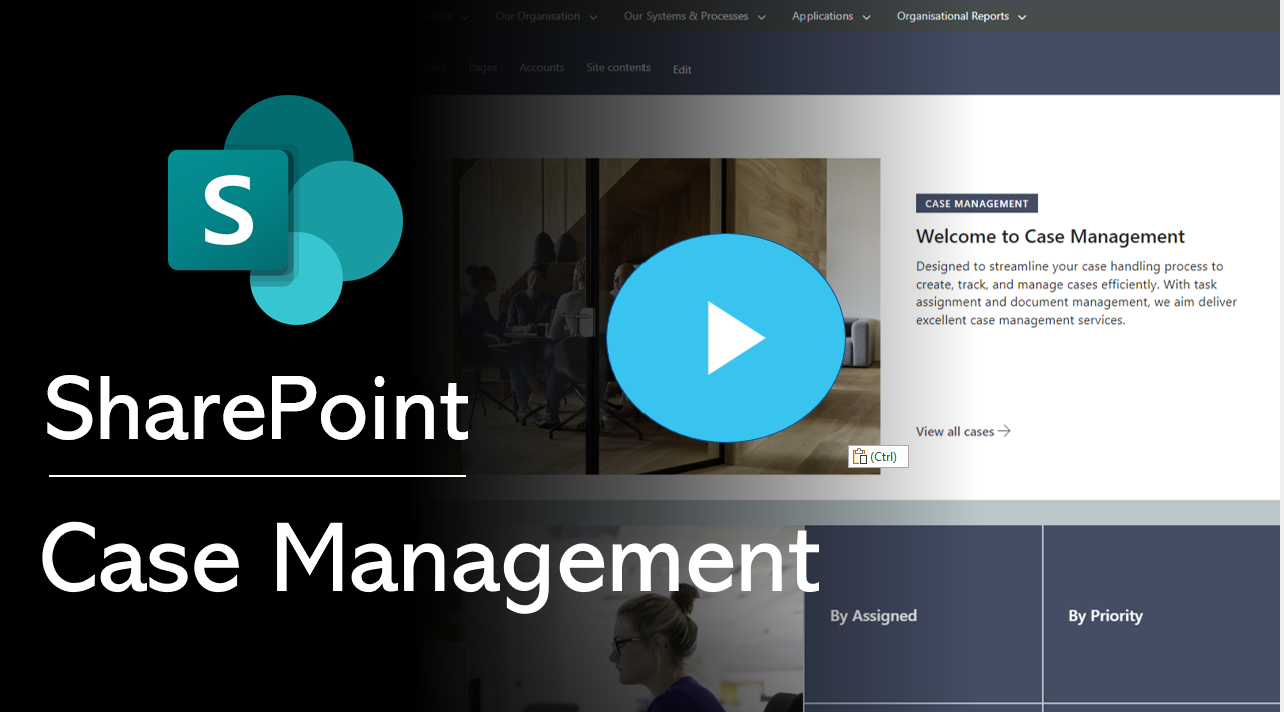This screenshot has height=712, width=1284.
Task: Click the Edit page option
Action: click(x=682, y=69)
